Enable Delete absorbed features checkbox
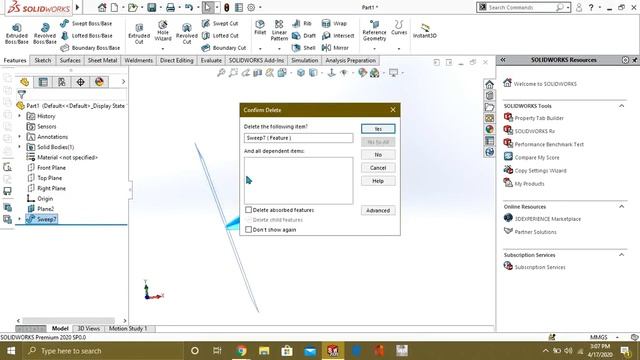This screenshot has height=360, width=640. (248, 210)
